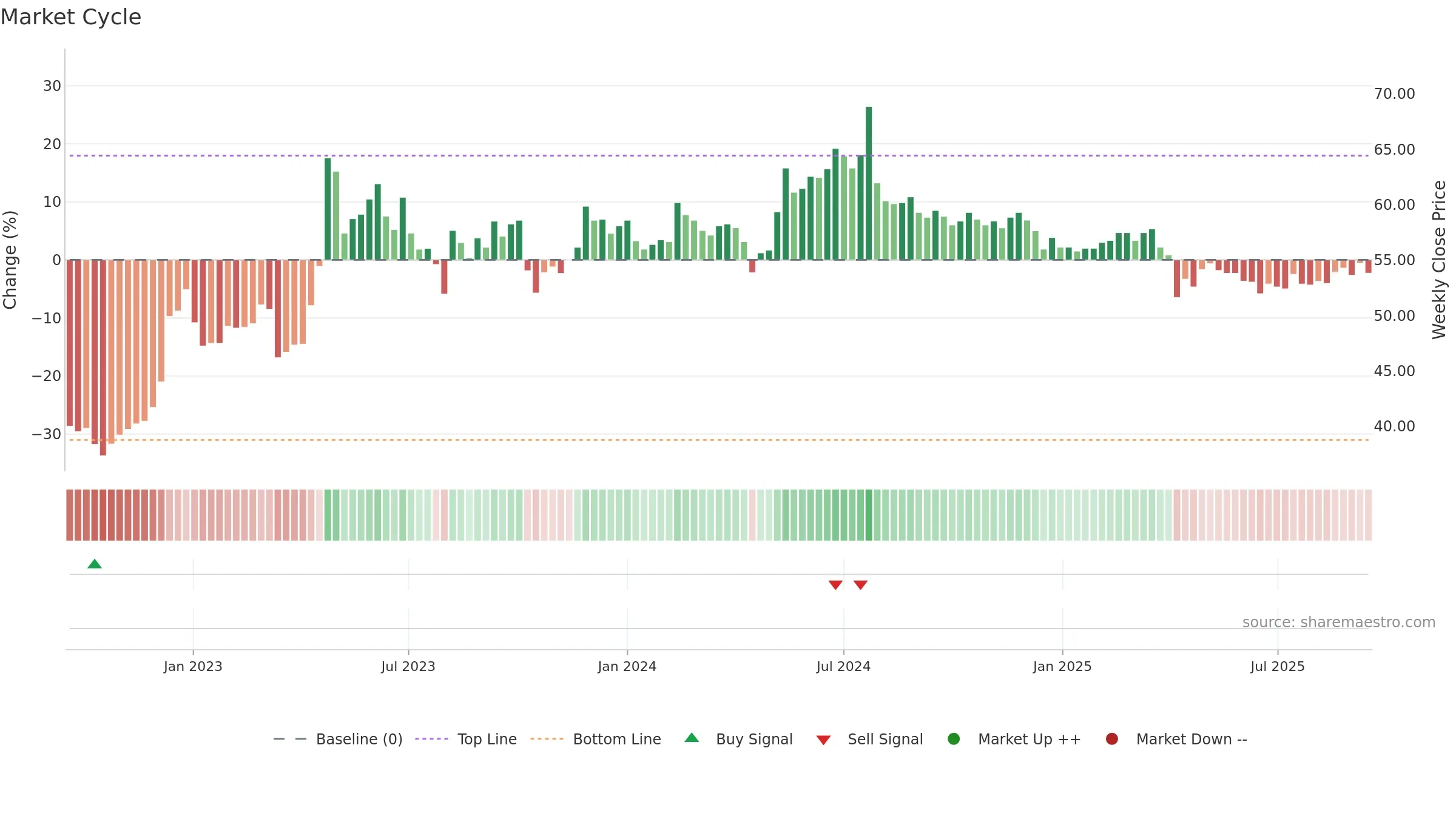Screen dimensions: 1456x819
Task: Click the Market Cycle chart title
Action: pyautogui.click(x=71, y=17)
